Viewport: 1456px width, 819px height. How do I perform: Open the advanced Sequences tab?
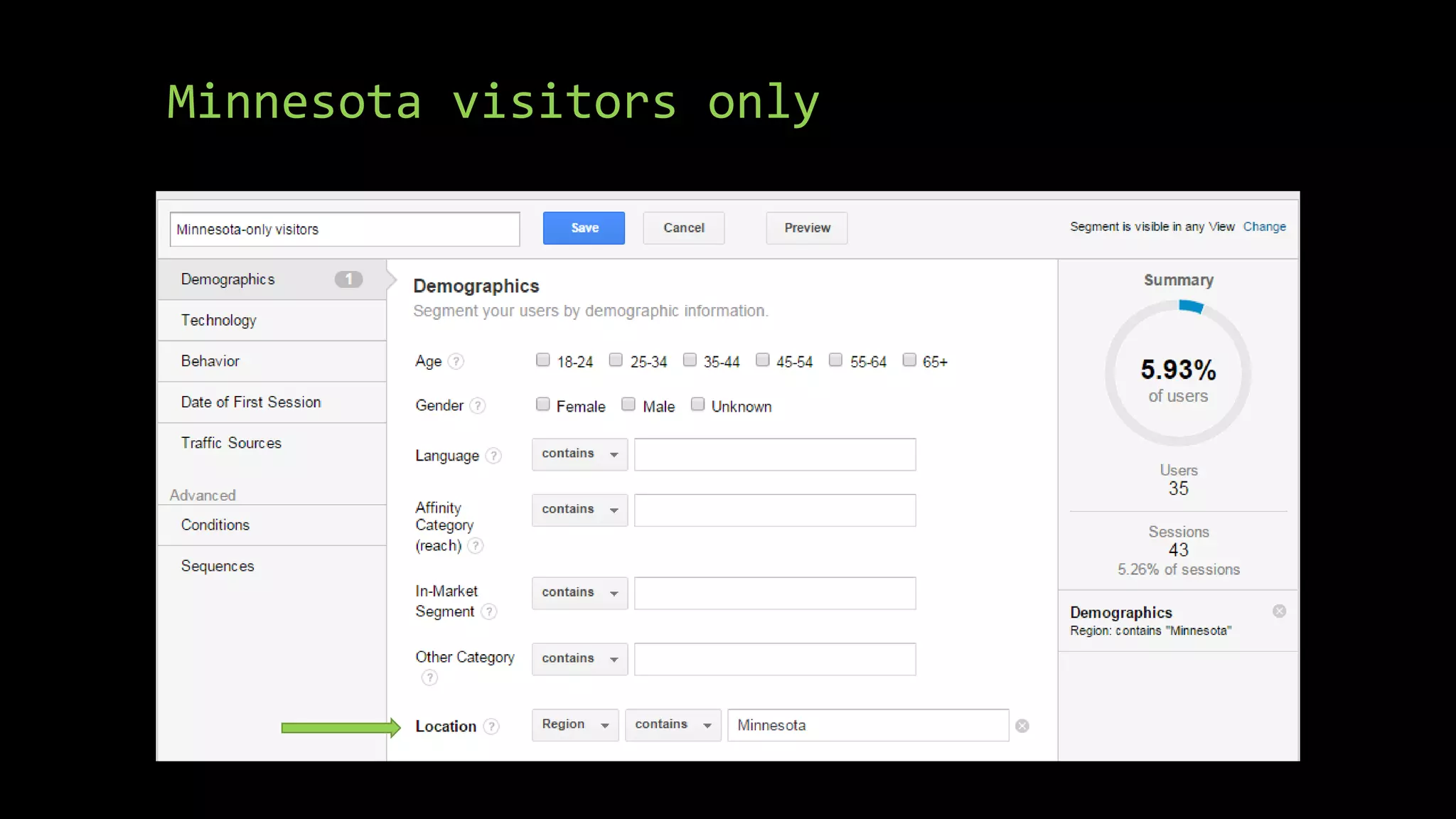[272, 566]
